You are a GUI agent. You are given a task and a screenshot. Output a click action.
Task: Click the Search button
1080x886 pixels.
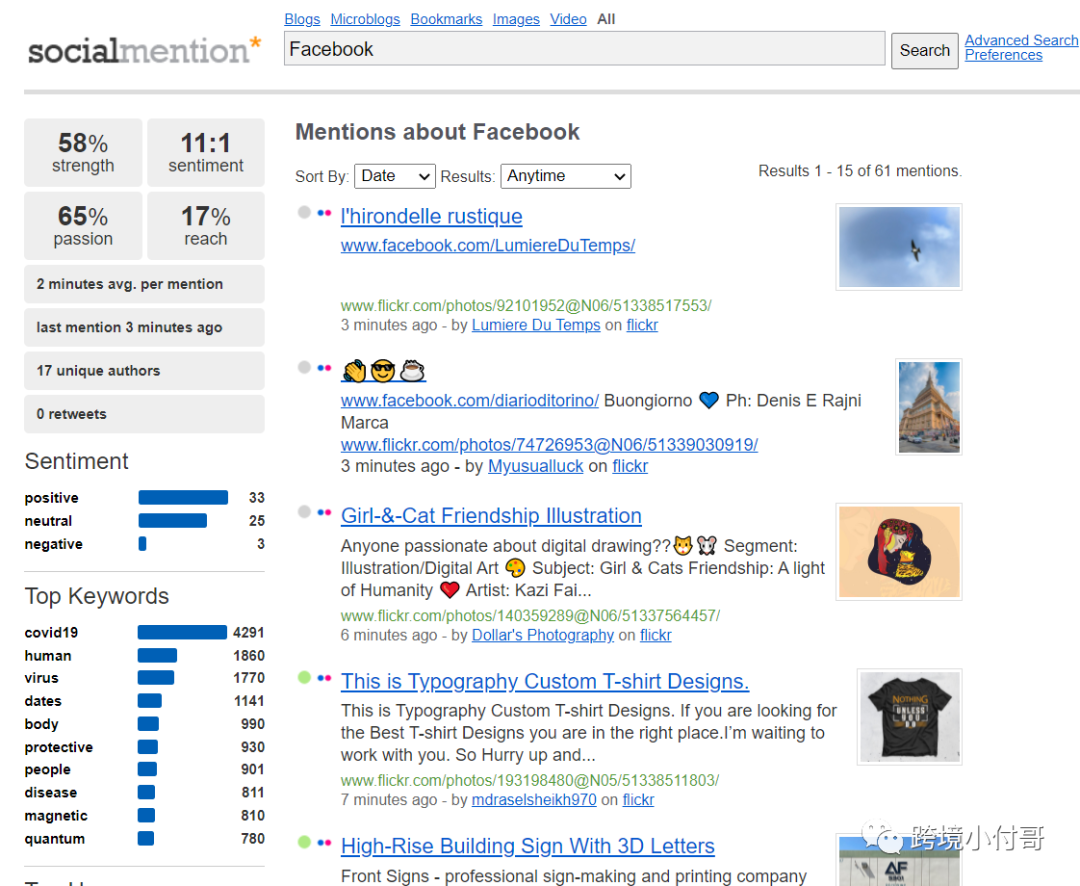pyautogui.click(x=924, y=51)
